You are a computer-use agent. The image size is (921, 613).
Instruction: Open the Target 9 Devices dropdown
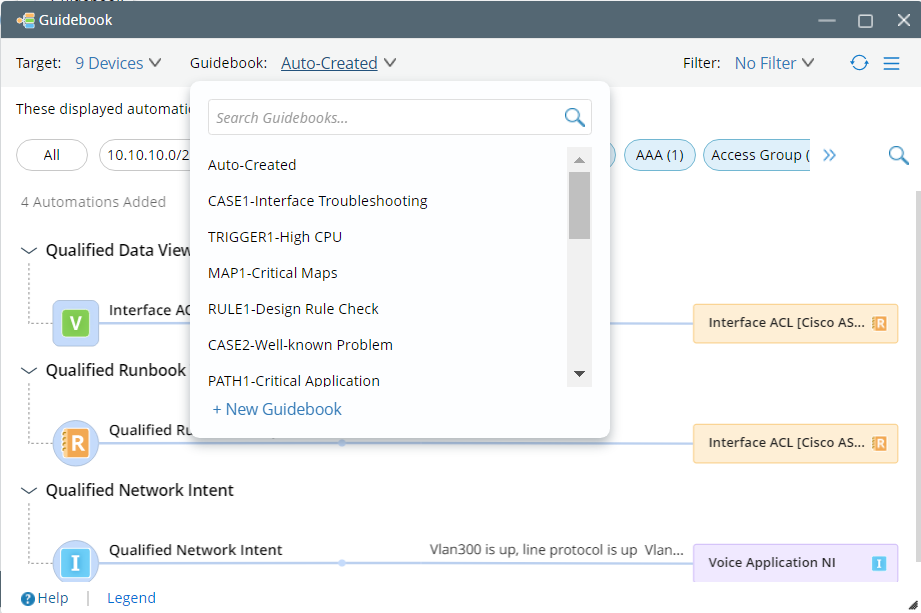pyautogui.click(x=118, y=62)
